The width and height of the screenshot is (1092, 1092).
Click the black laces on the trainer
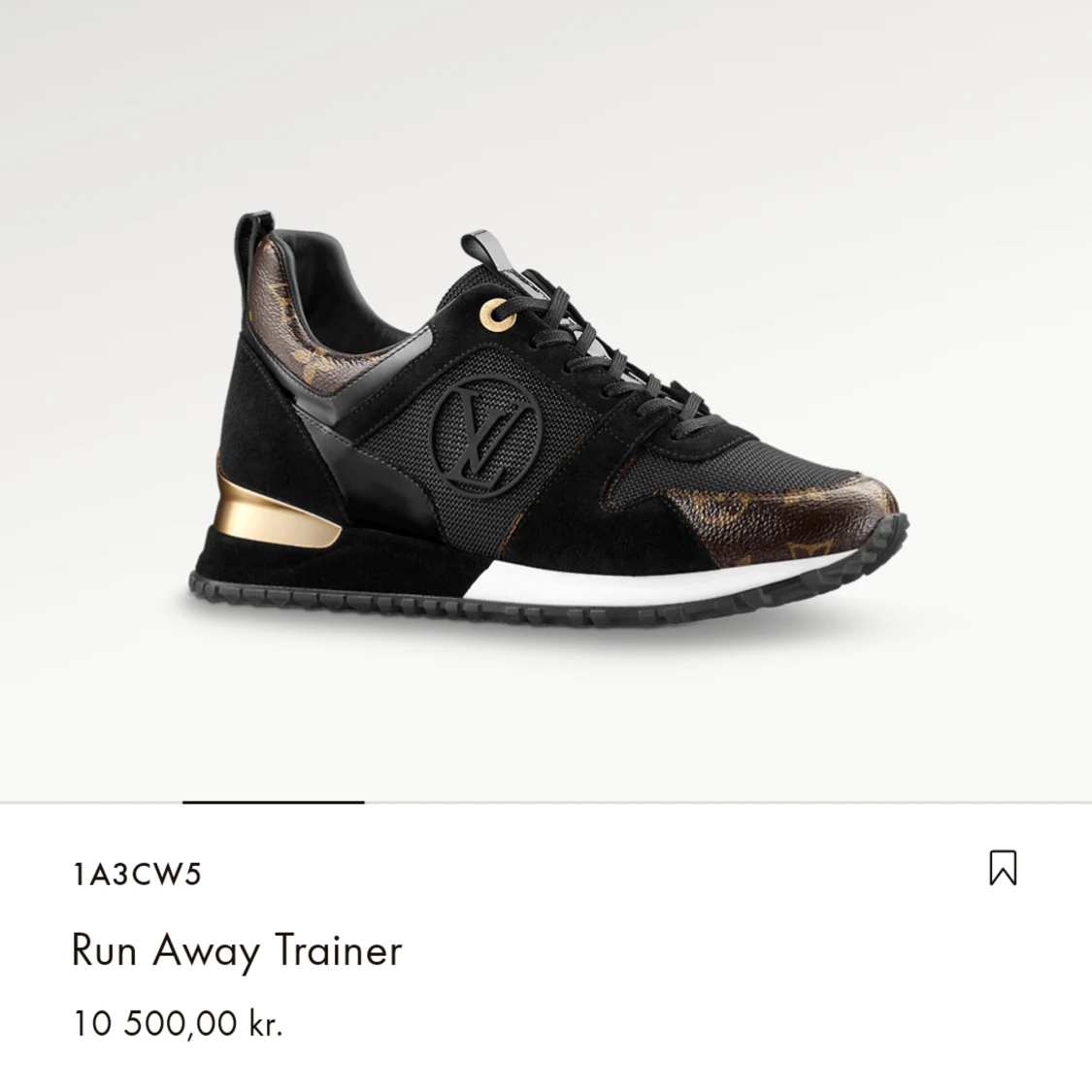click(x=612, y=348)
